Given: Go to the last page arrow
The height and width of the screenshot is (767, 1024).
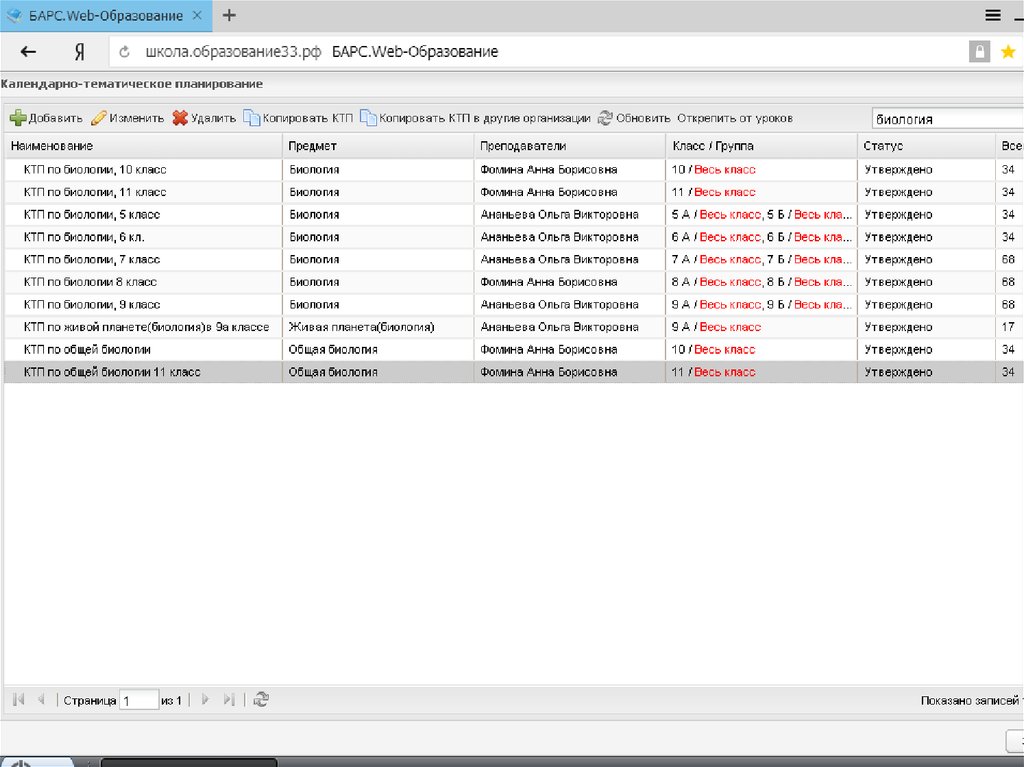Looking at the screenshot, I should coord(229,700).
